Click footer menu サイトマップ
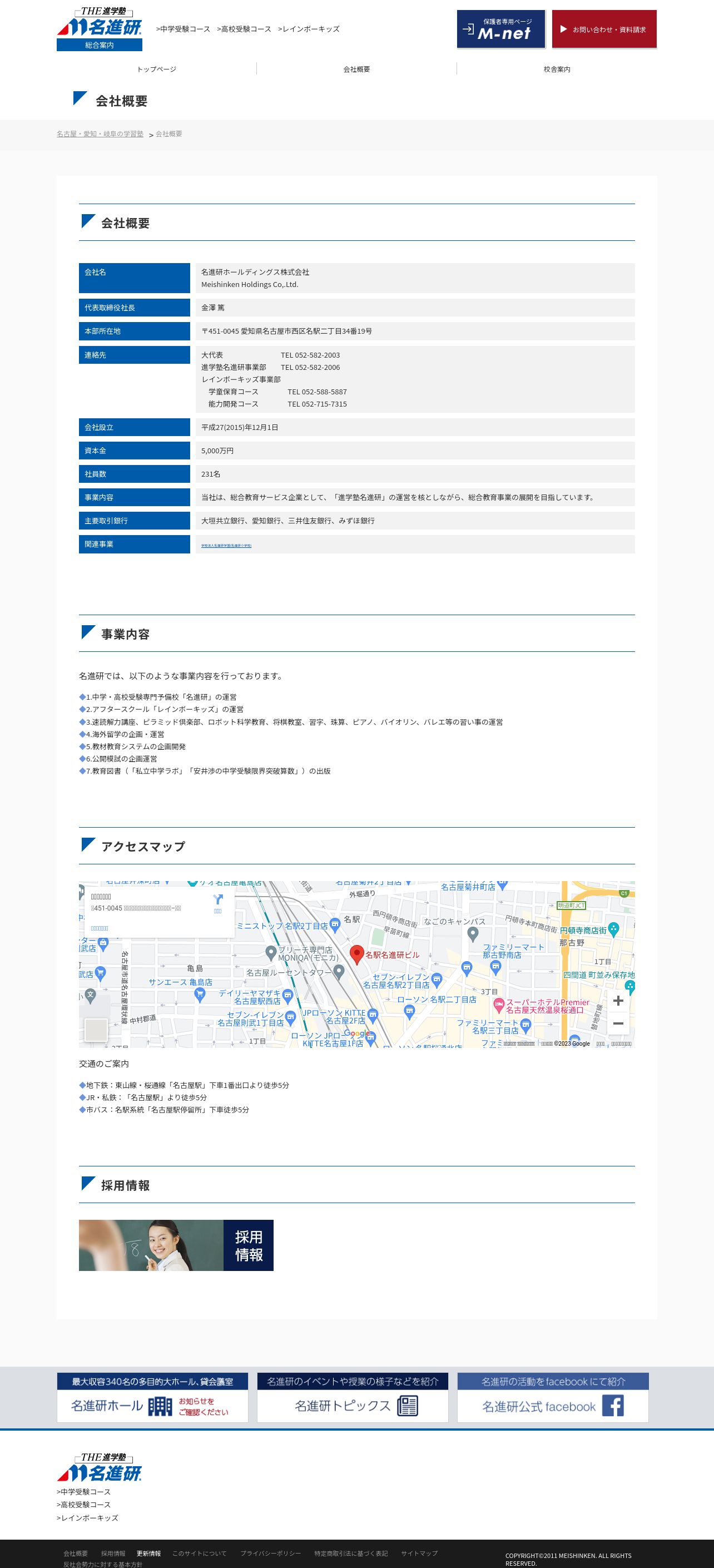714x1568 pixels. [419, 1553]
